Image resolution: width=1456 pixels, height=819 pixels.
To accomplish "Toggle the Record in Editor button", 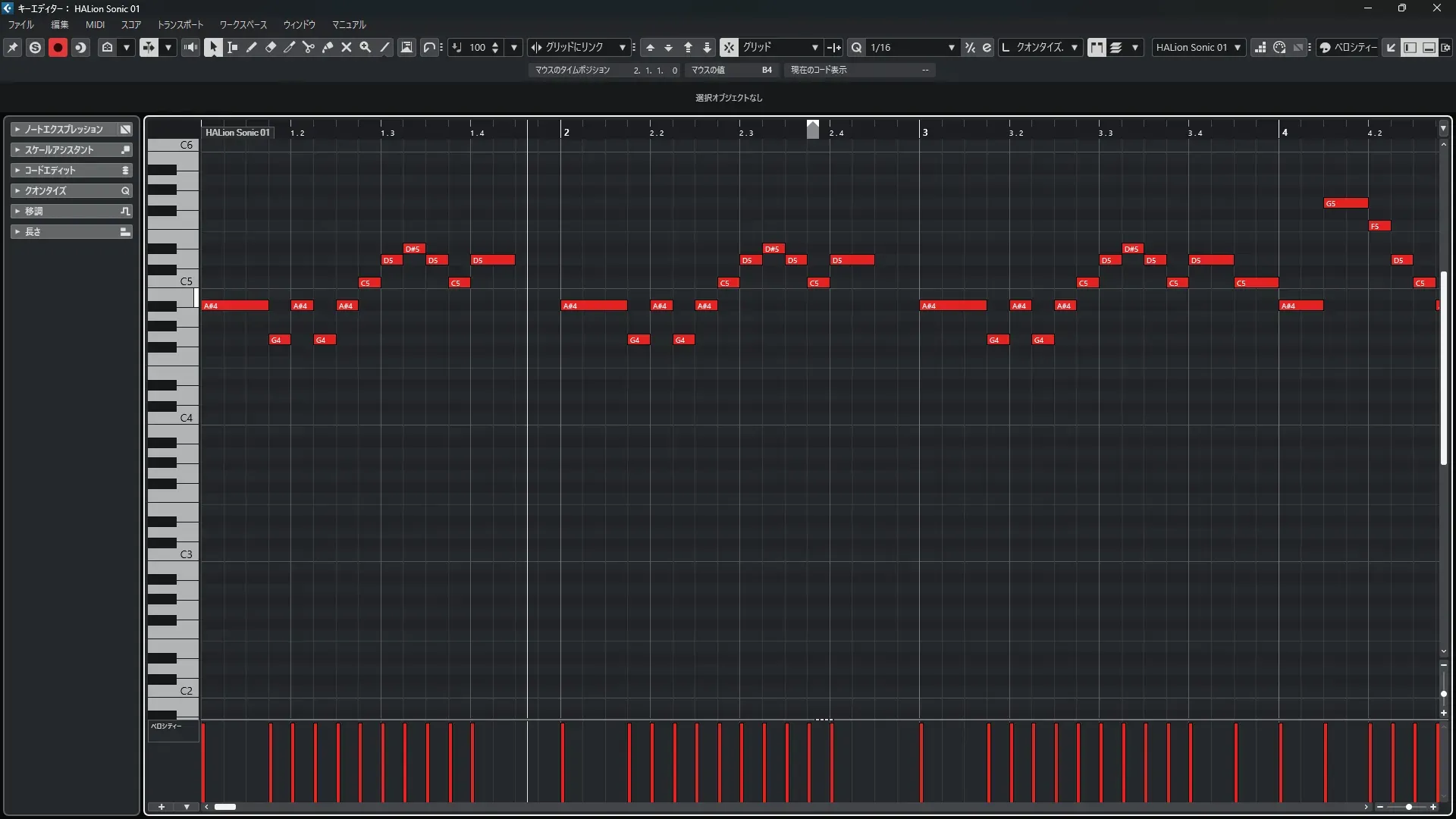I will coord(58,47).
